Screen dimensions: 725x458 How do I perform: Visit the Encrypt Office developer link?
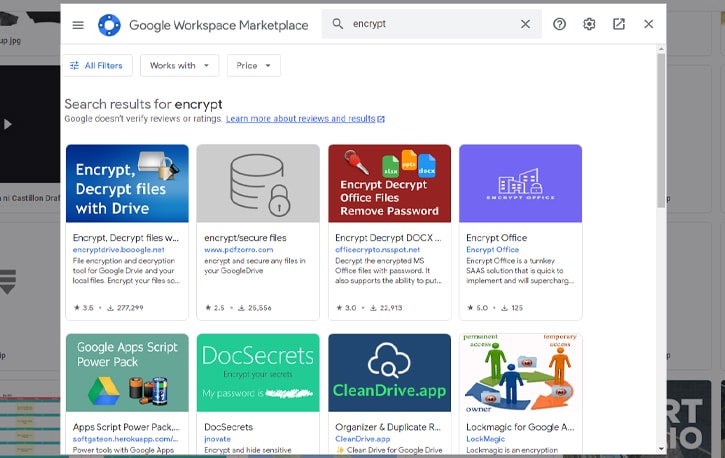pos(492,250)
